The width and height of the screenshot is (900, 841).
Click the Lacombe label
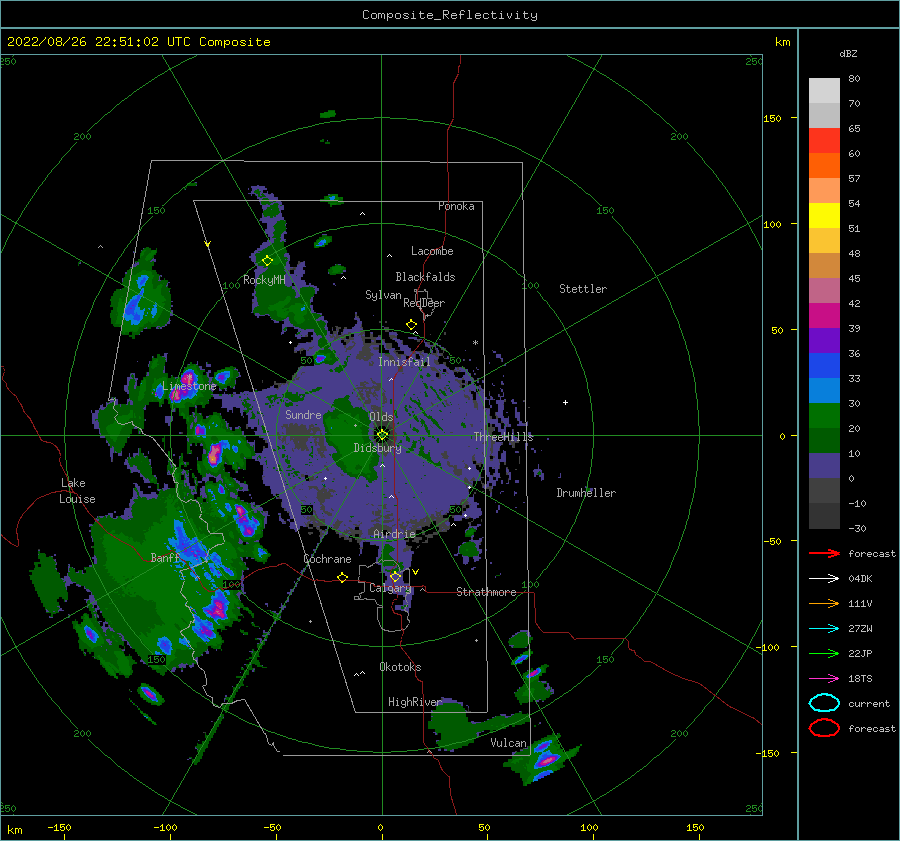432,251
